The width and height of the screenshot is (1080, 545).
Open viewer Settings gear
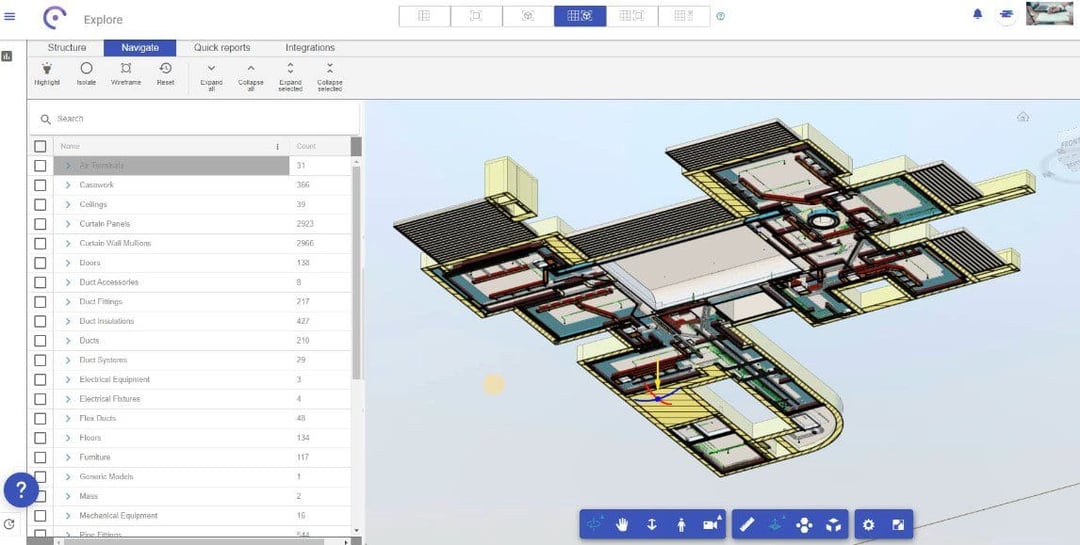pos(869,525)
